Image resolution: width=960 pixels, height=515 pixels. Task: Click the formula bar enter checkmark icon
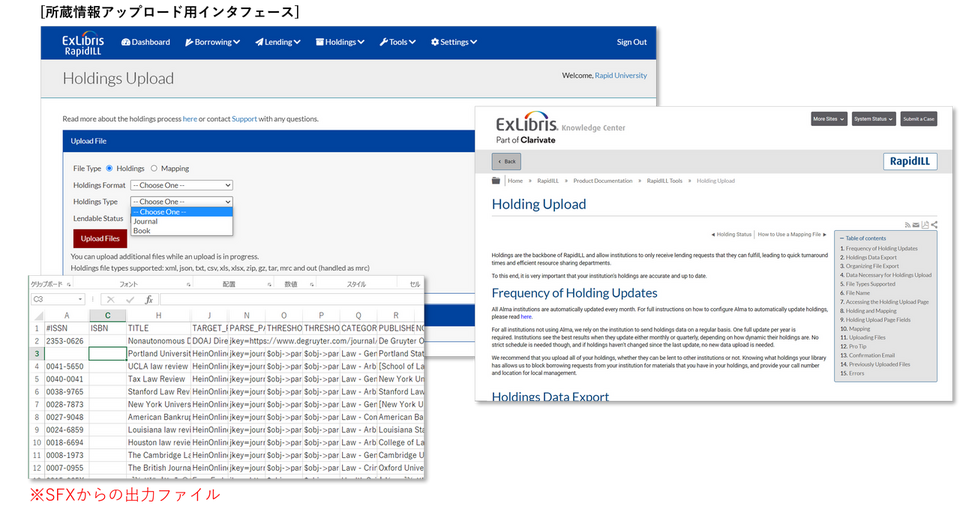pos(130,299)
